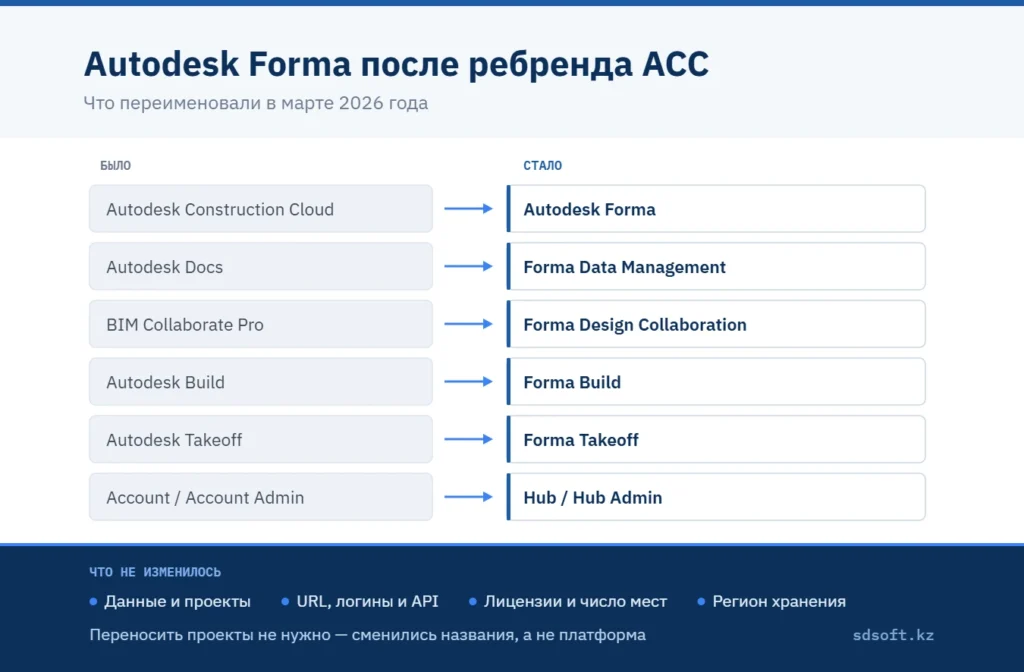Click the title "Autodesk Forma после ребренда ACC"
Viewport: 1024px width, 672px height.
coord(396,65)
